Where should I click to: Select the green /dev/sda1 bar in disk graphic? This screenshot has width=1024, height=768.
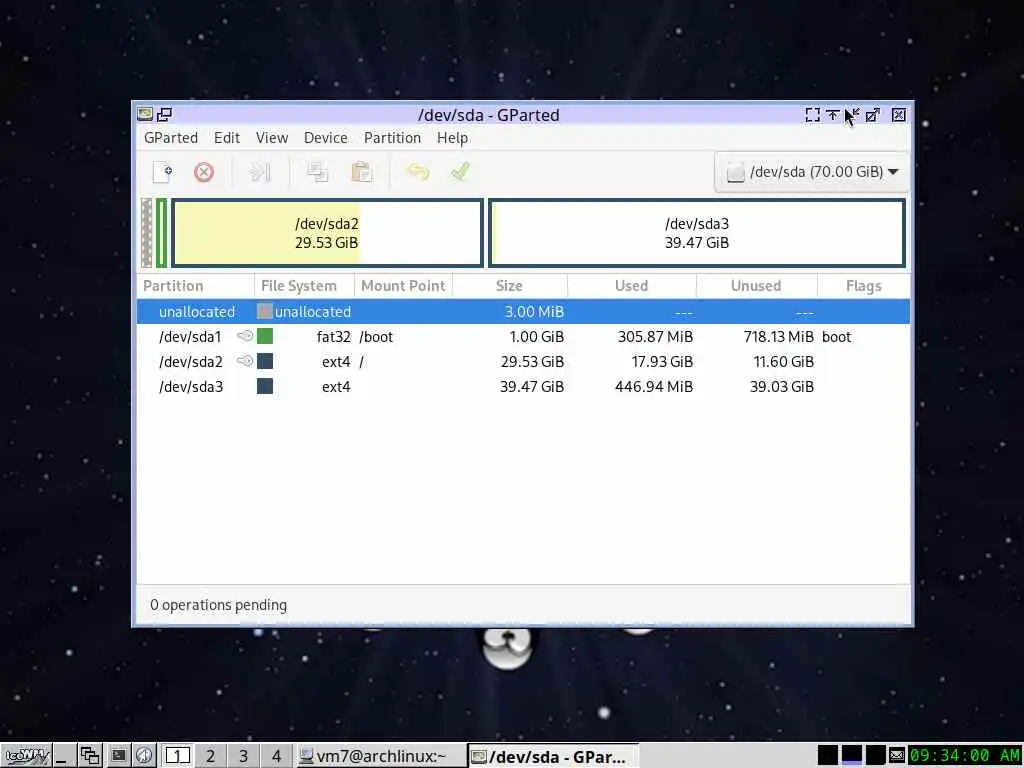(x=161, y=233)
